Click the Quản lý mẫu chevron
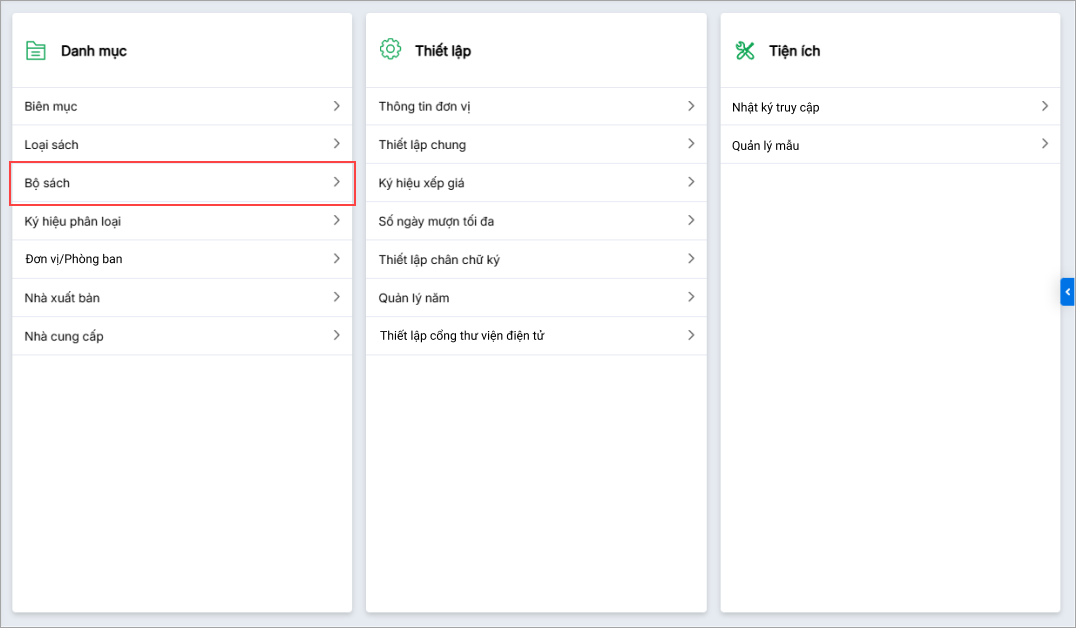Image resolution: width=1076 pixels, height=628 pixels. click(x=1045, y=144)
